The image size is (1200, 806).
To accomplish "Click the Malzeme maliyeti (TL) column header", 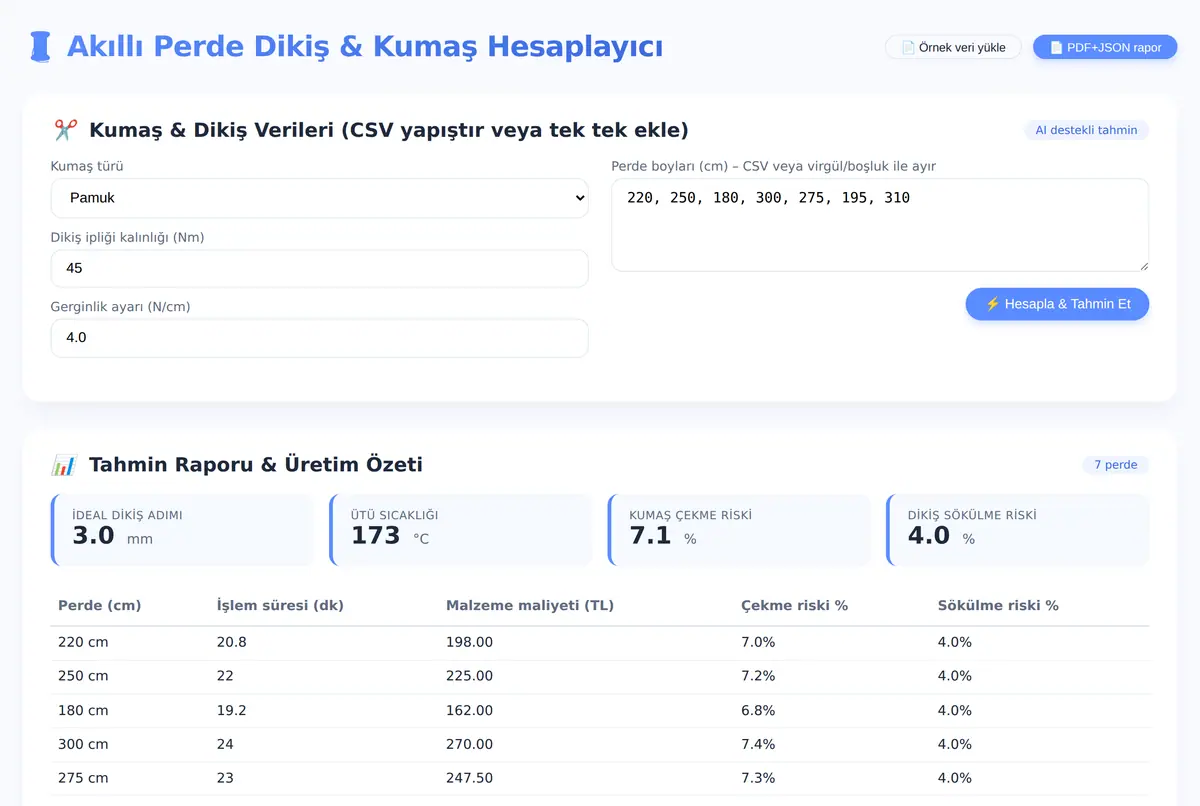I will coord(529,606).
